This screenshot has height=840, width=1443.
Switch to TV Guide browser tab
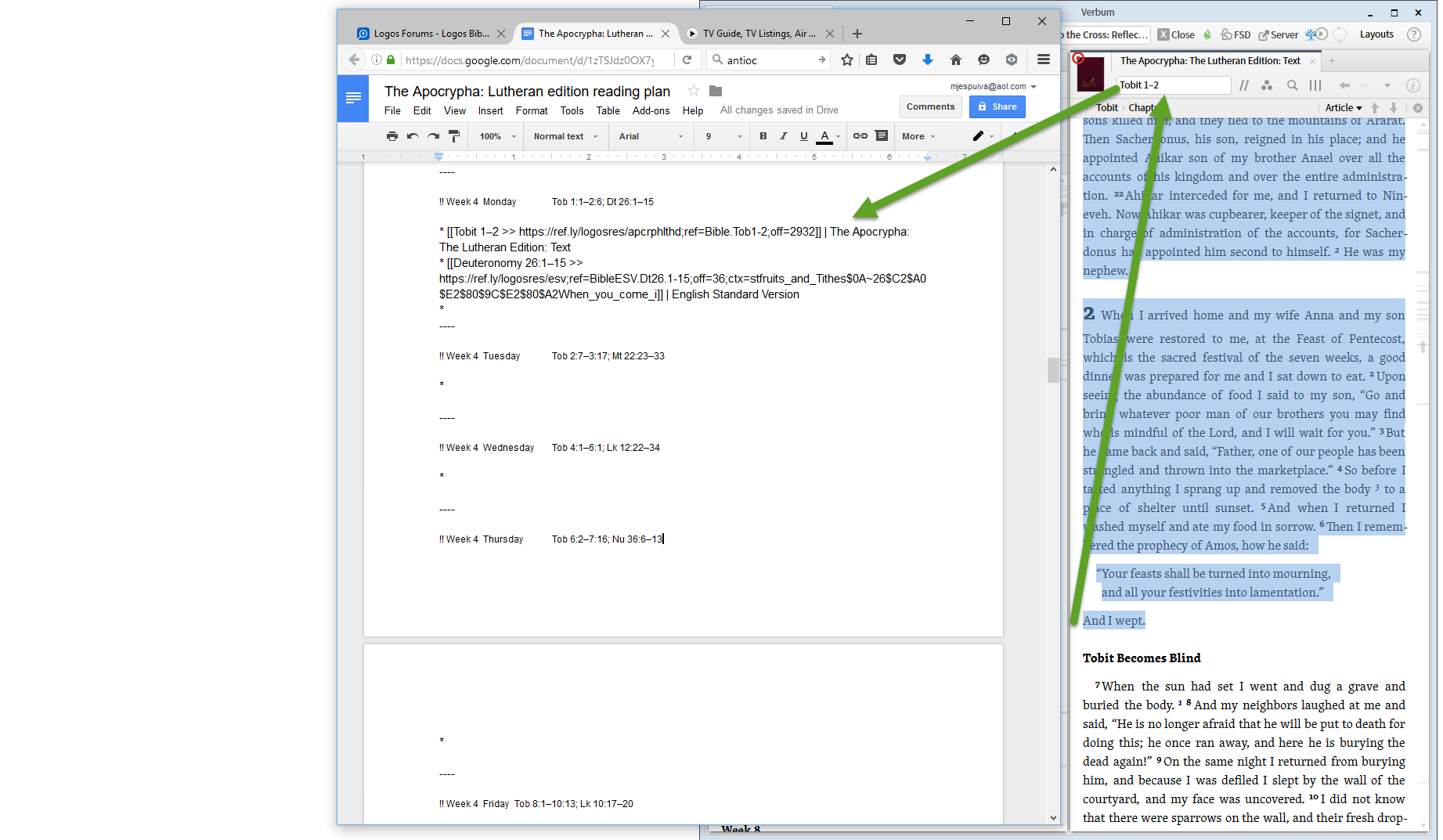(760, 34)
